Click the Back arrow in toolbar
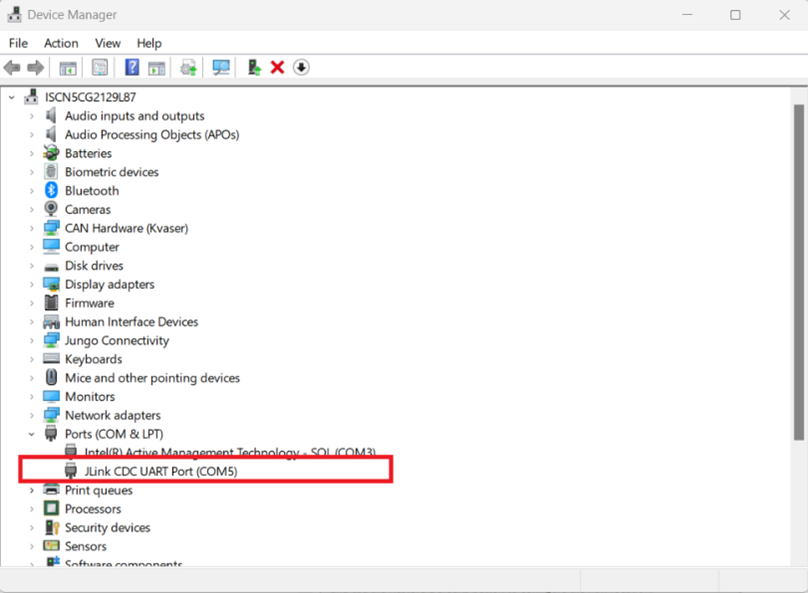 (12, 68)
